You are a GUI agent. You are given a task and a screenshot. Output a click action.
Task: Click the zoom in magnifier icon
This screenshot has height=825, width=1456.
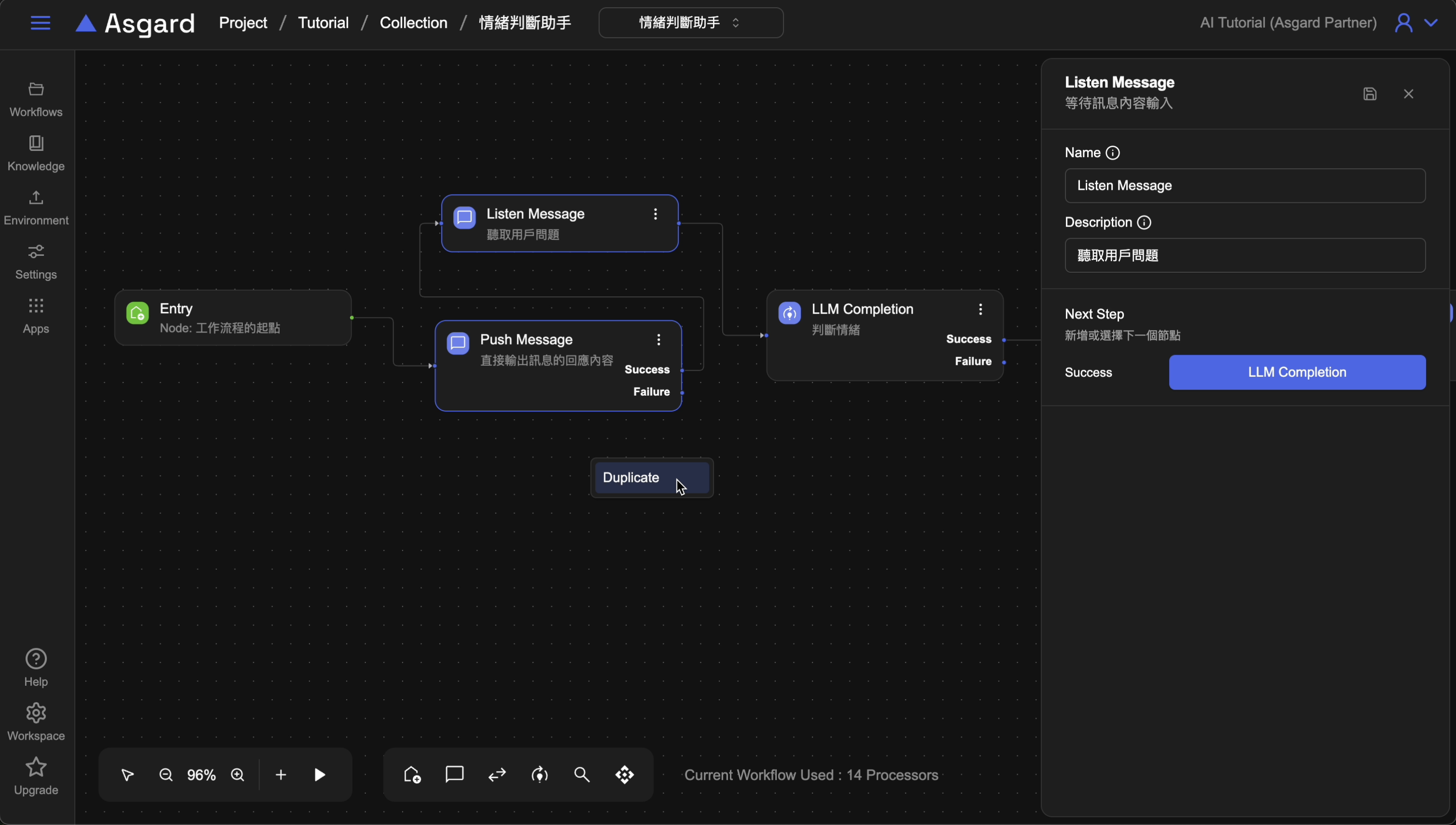(x=238, y=774)
